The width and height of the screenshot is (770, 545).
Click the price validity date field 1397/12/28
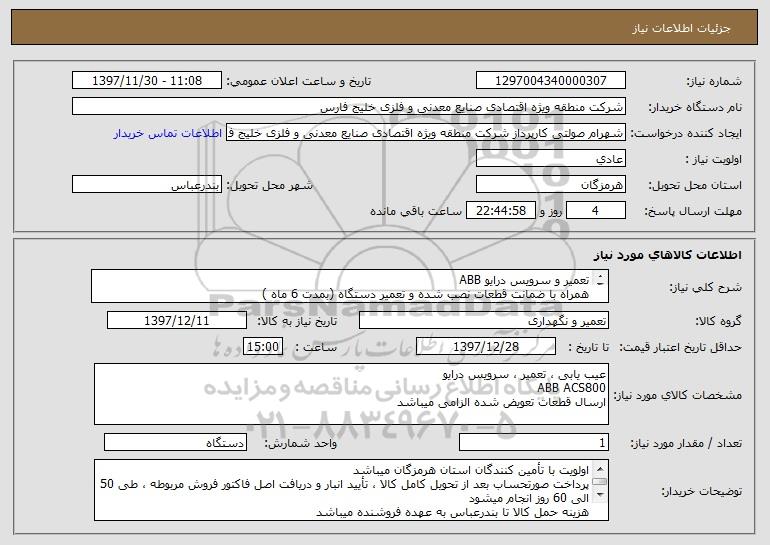(x=486, y=347)
